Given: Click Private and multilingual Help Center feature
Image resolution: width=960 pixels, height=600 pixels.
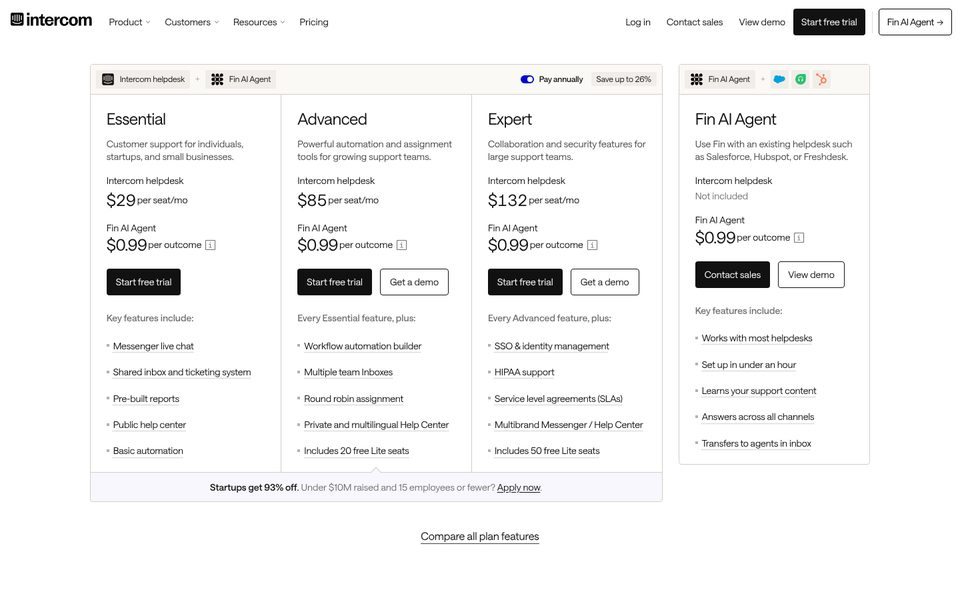Looking at the screenshot, I should 377,425.
